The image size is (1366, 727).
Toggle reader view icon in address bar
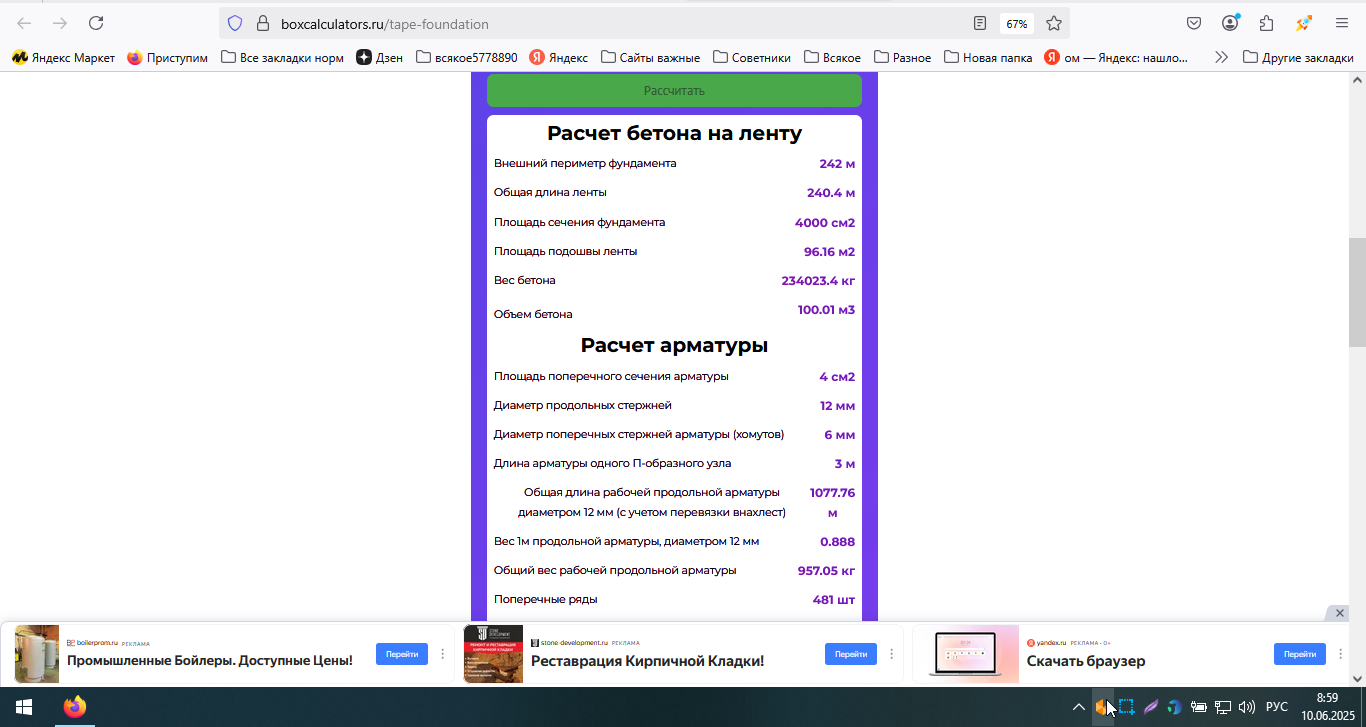[980, 23]
